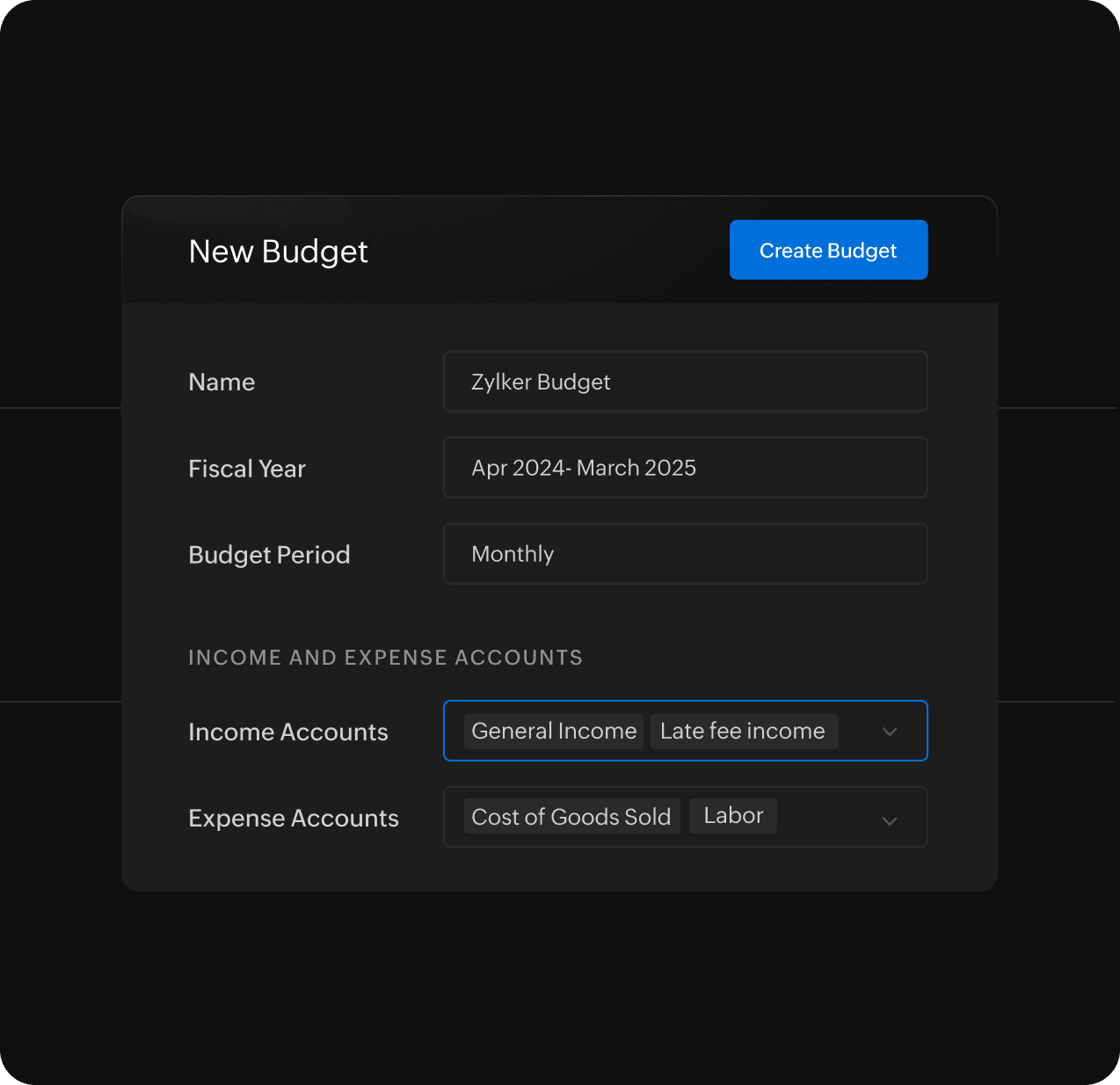Click the Fiscal Year label
The width and height of the screenshot is (1120, 1085).
pos(247,469)
